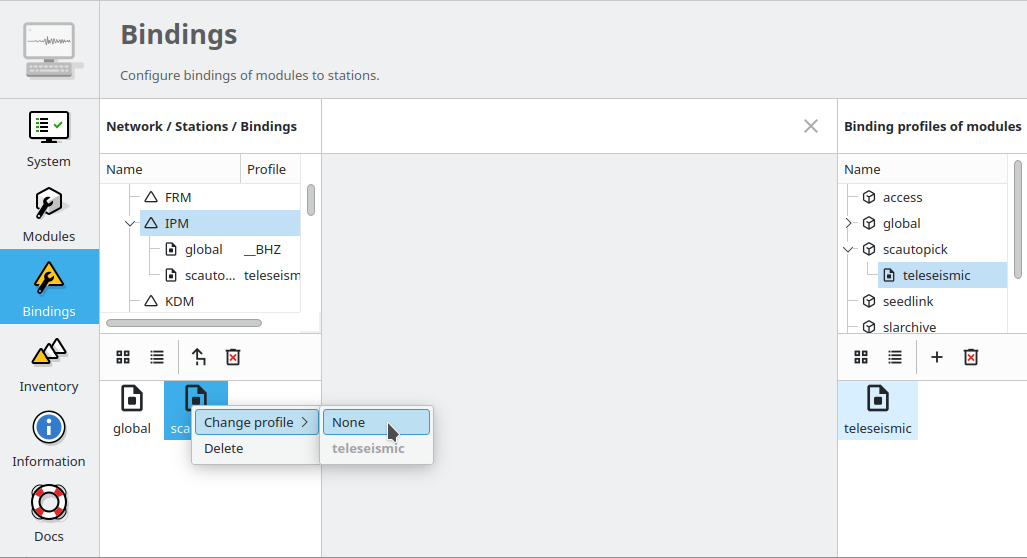
Task: Switch station bindings to list view
Action: pos(157,357)
